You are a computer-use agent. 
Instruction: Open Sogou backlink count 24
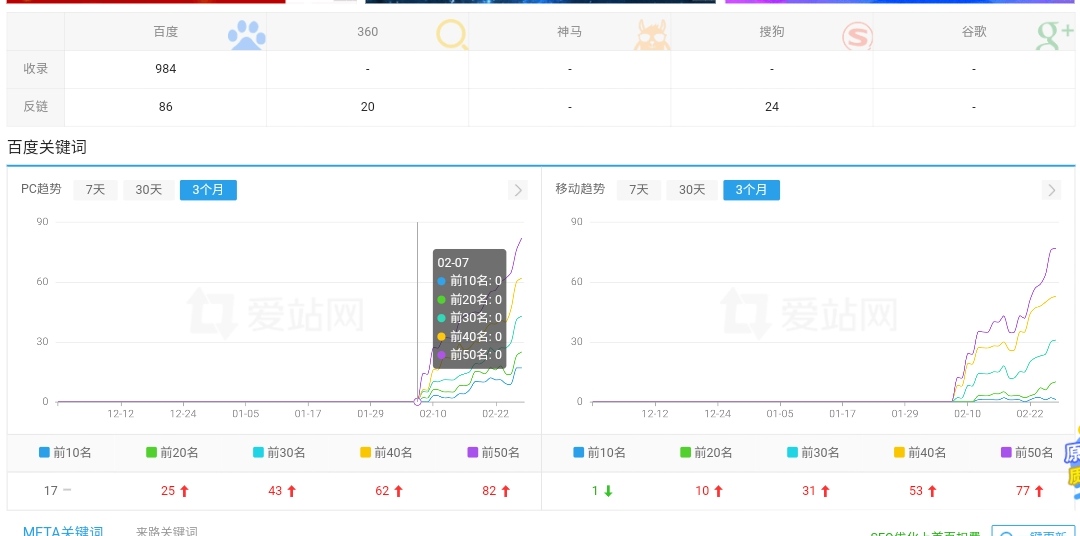click(x=771, y=107)
